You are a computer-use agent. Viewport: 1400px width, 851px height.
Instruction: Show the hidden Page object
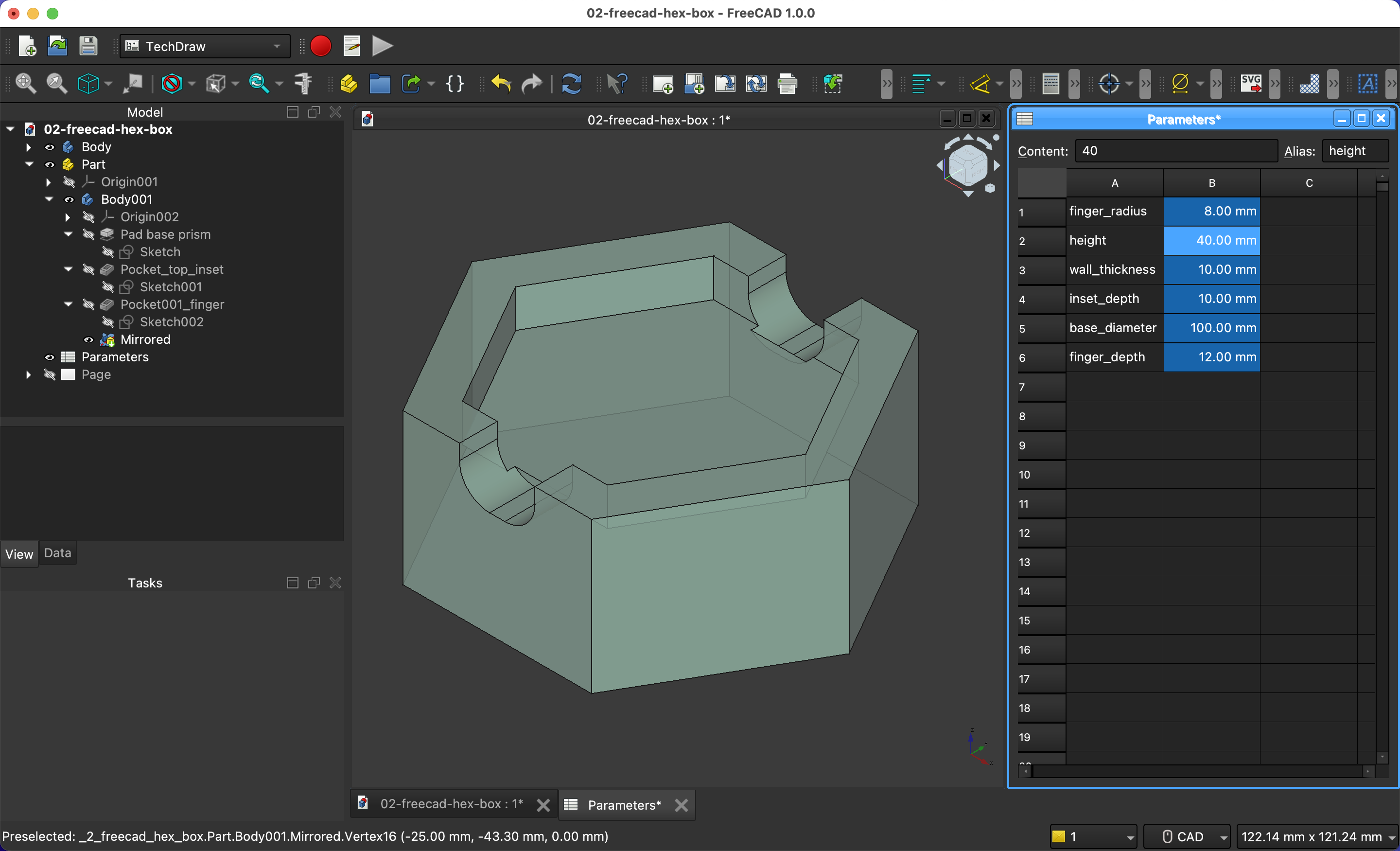pyautogui.click(x=50, y=374)
